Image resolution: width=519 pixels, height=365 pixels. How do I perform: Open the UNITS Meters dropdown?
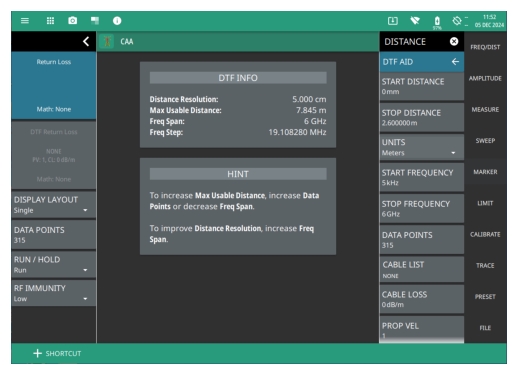422,147
